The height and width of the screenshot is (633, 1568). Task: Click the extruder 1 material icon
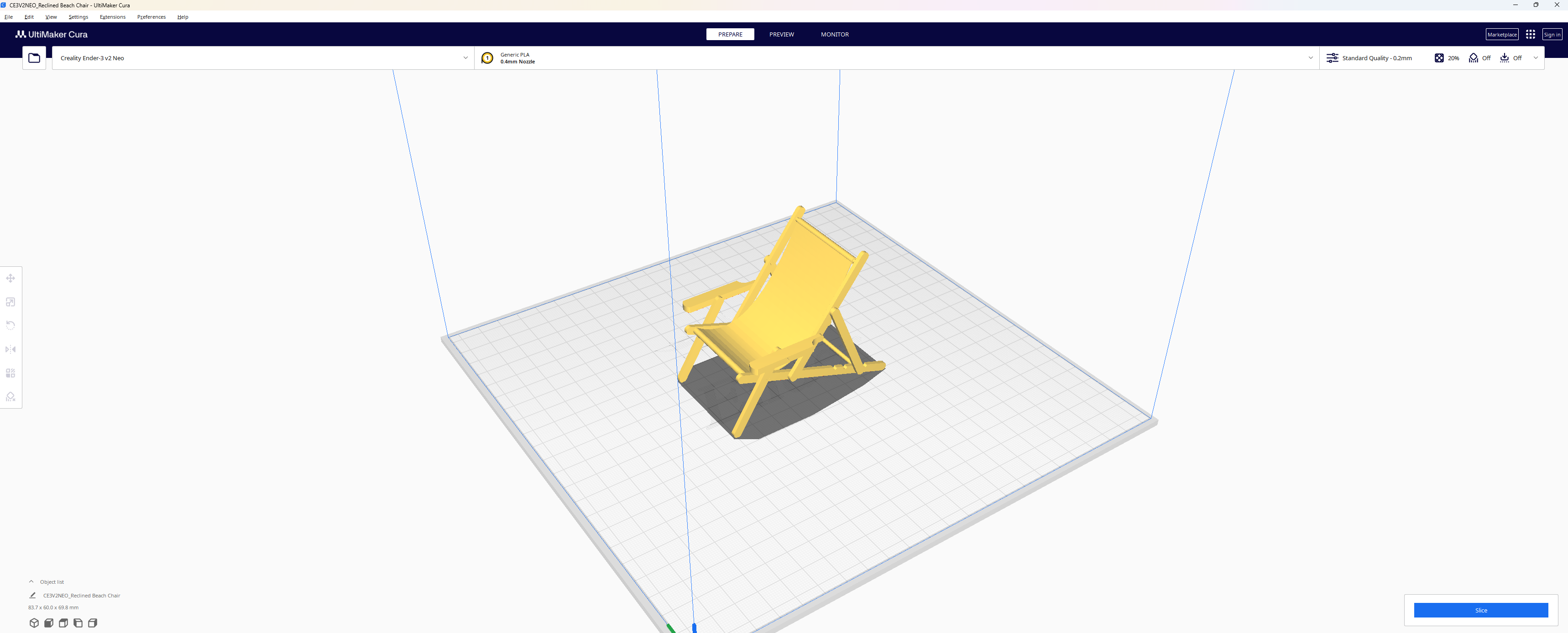(x=487, y=58)
